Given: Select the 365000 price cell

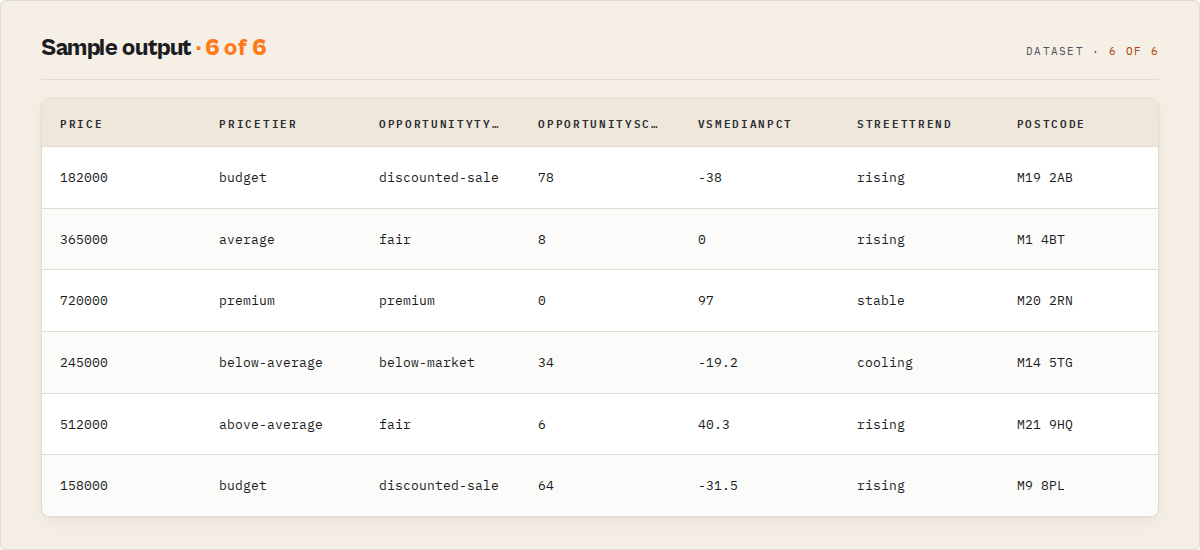Looking at the screenshot, I should click(84, 240).
